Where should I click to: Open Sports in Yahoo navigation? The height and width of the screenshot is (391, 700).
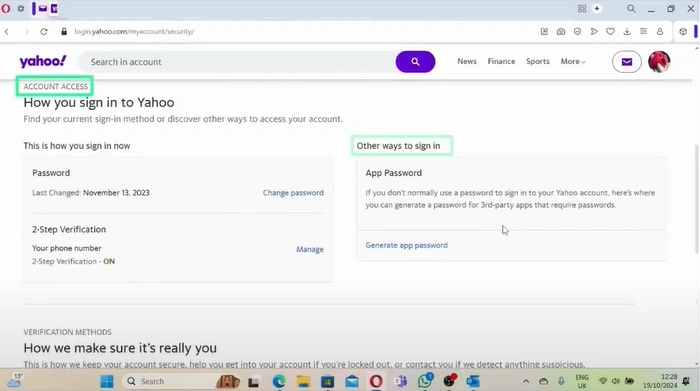[538, 62]
